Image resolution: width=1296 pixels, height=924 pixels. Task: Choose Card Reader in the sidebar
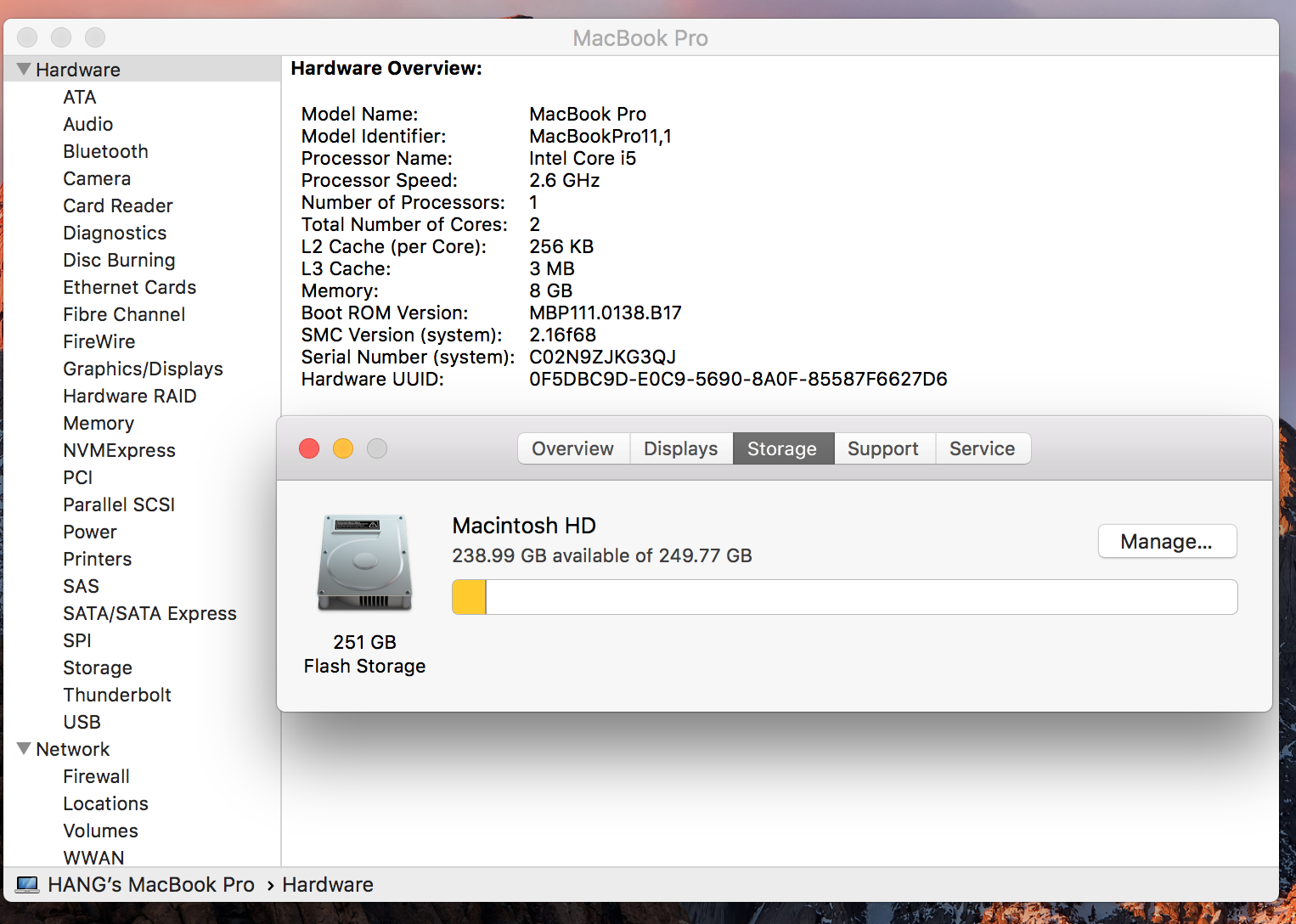tap(118, 206)
